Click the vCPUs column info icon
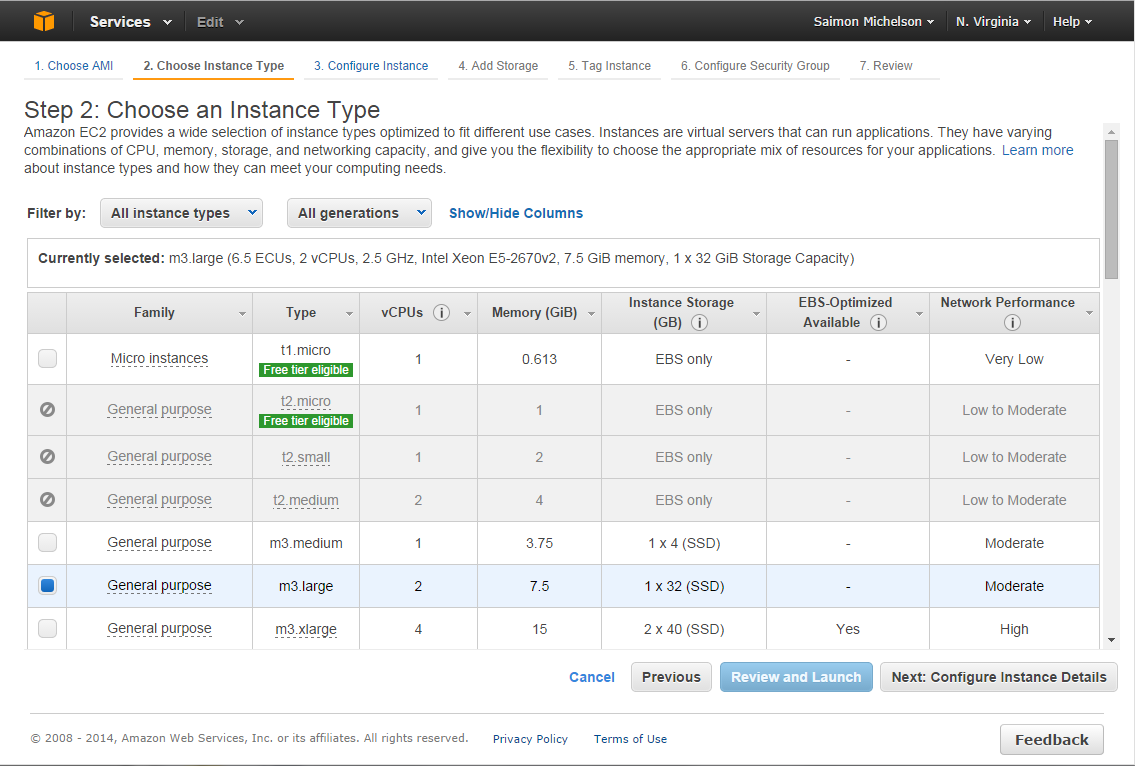The image size is (1135, 766). (x=441, y=313)
